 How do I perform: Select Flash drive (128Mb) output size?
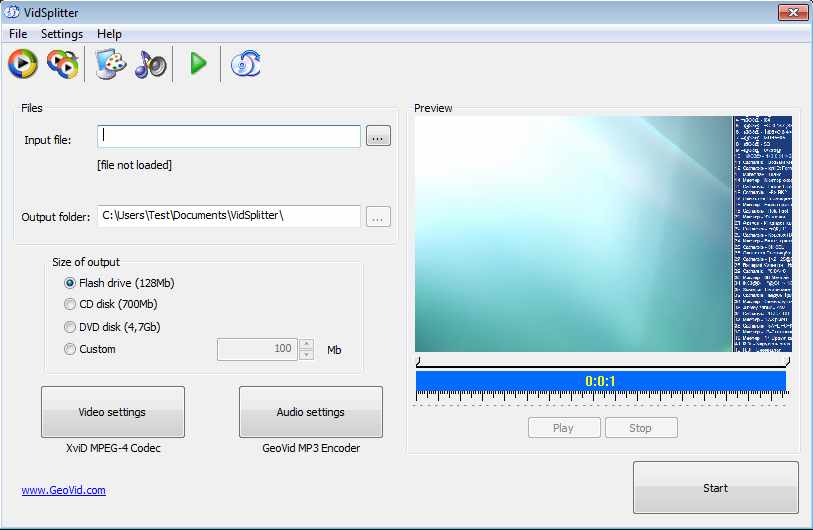pyautogui.click(x=70, y=283)
